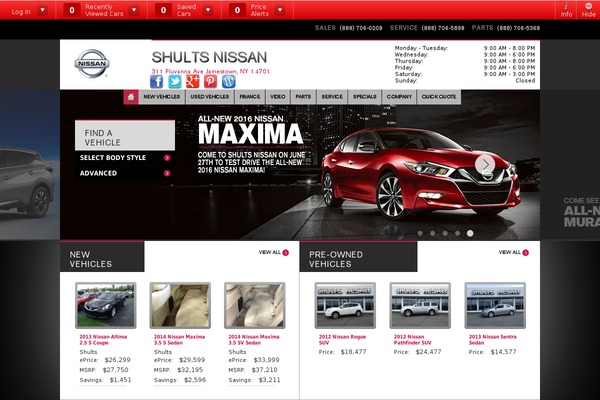The width and height of the screenshot is (600, 400).
Task: Select the second slideshow dot
Action: click(x=432, y=233)
